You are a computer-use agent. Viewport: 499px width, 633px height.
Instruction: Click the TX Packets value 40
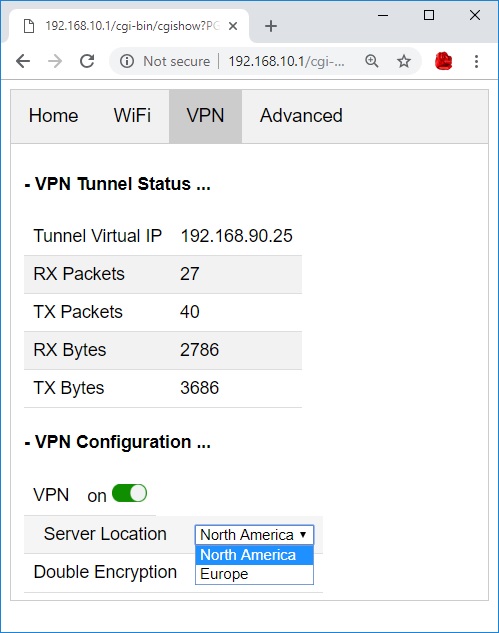pos(190,312)
